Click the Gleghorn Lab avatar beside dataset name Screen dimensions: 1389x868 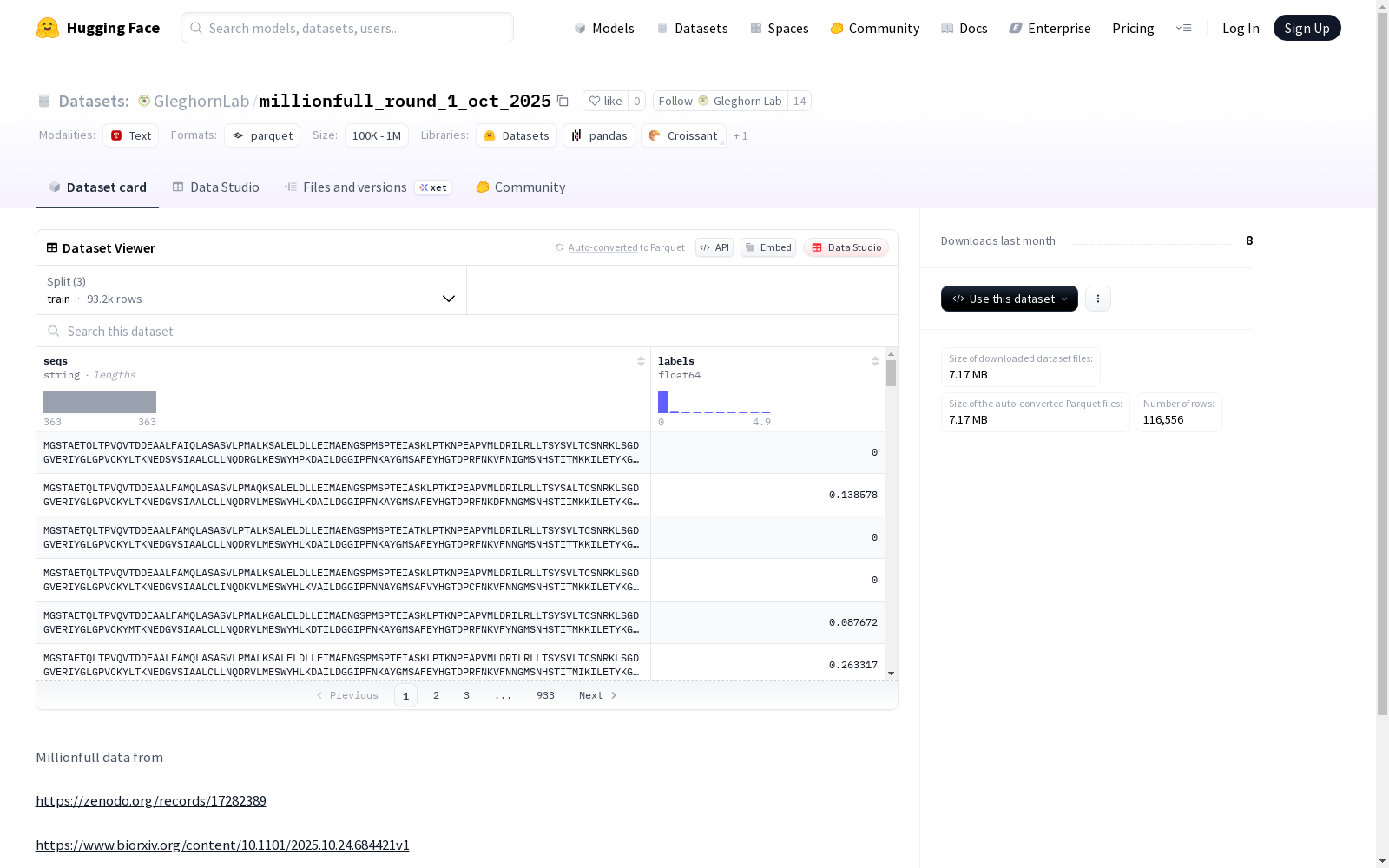tap(144, 101)
